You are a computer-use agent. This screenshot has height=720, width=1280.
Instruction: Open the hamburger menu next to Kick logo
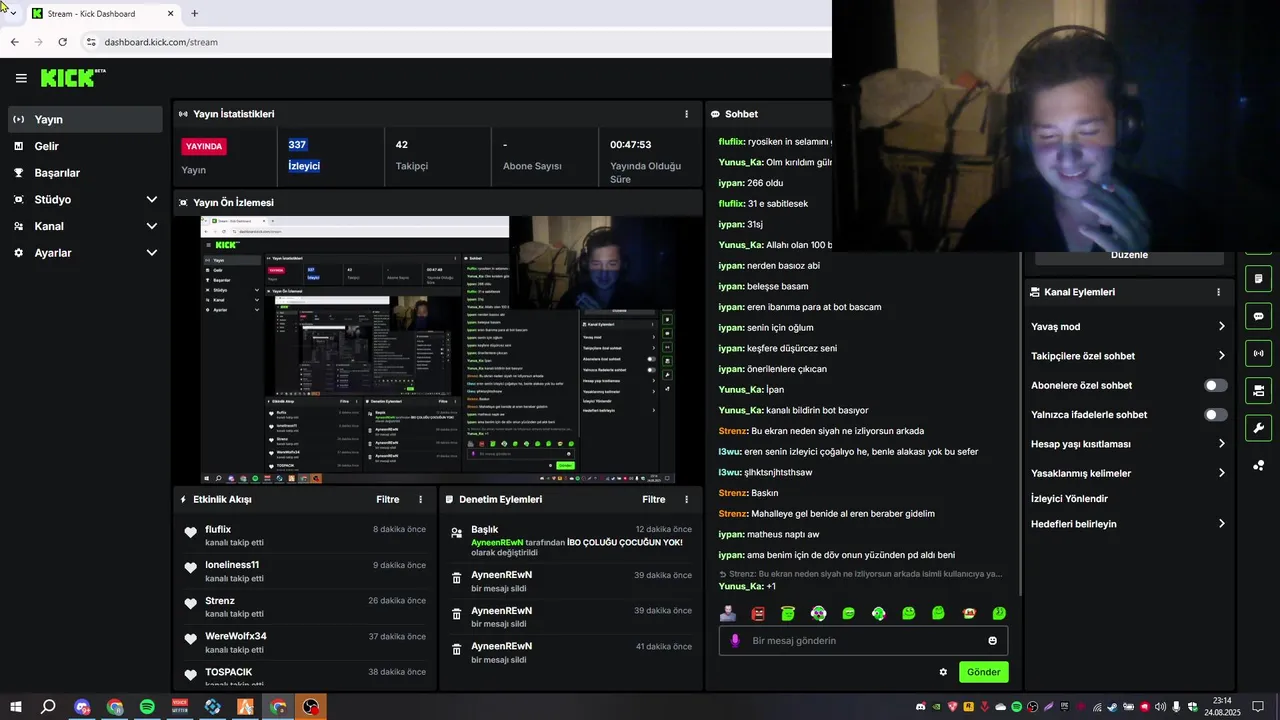21,78
